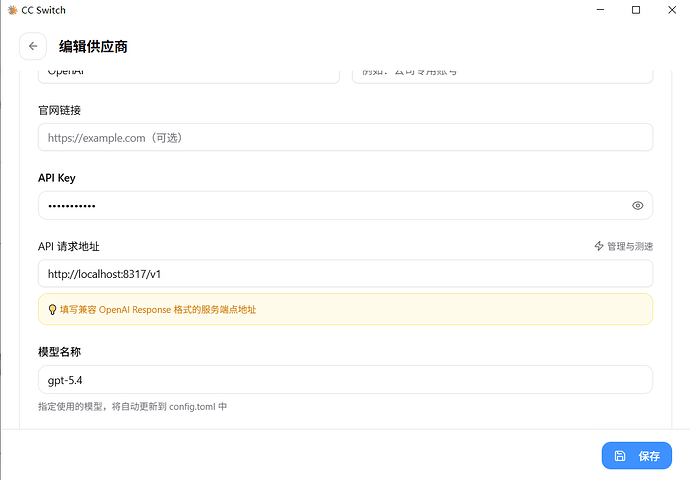
Task: Click the provider name field showing OpenAI
Action: (189, 76)
